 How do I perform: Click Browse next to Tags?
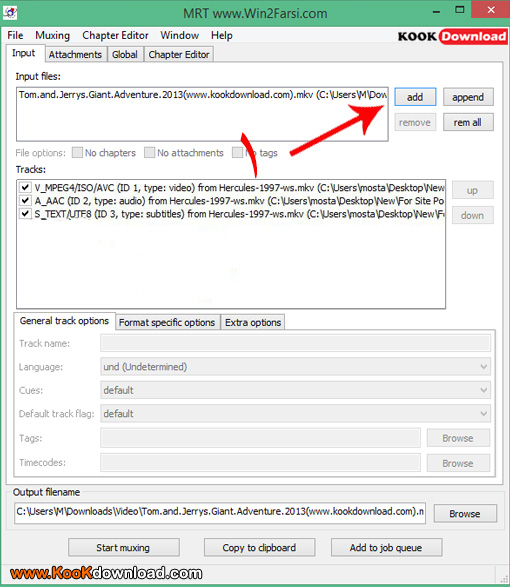click(458, 438)
